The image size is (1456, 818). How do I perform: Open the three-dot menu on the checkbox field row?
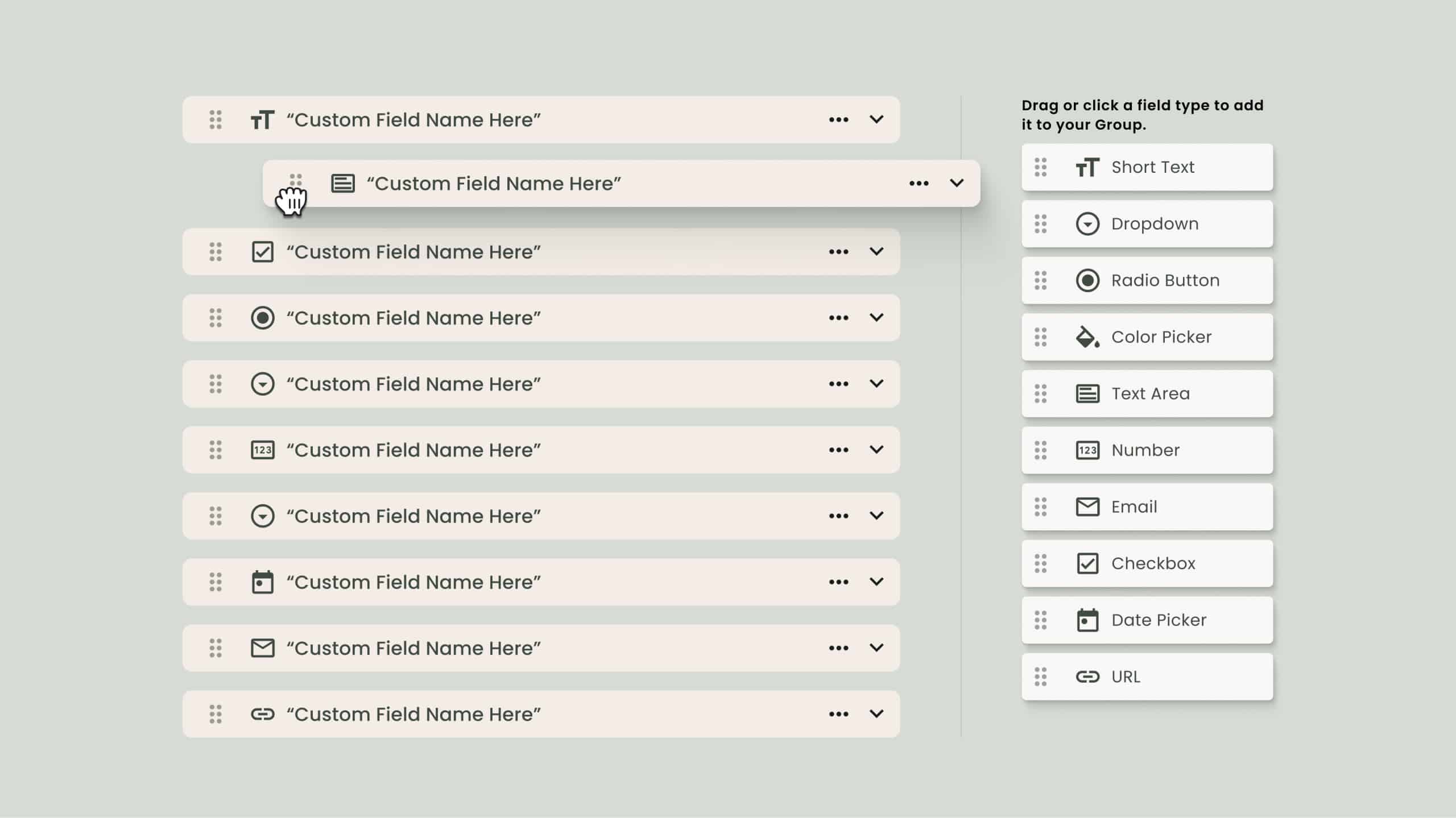coord(838,252)
